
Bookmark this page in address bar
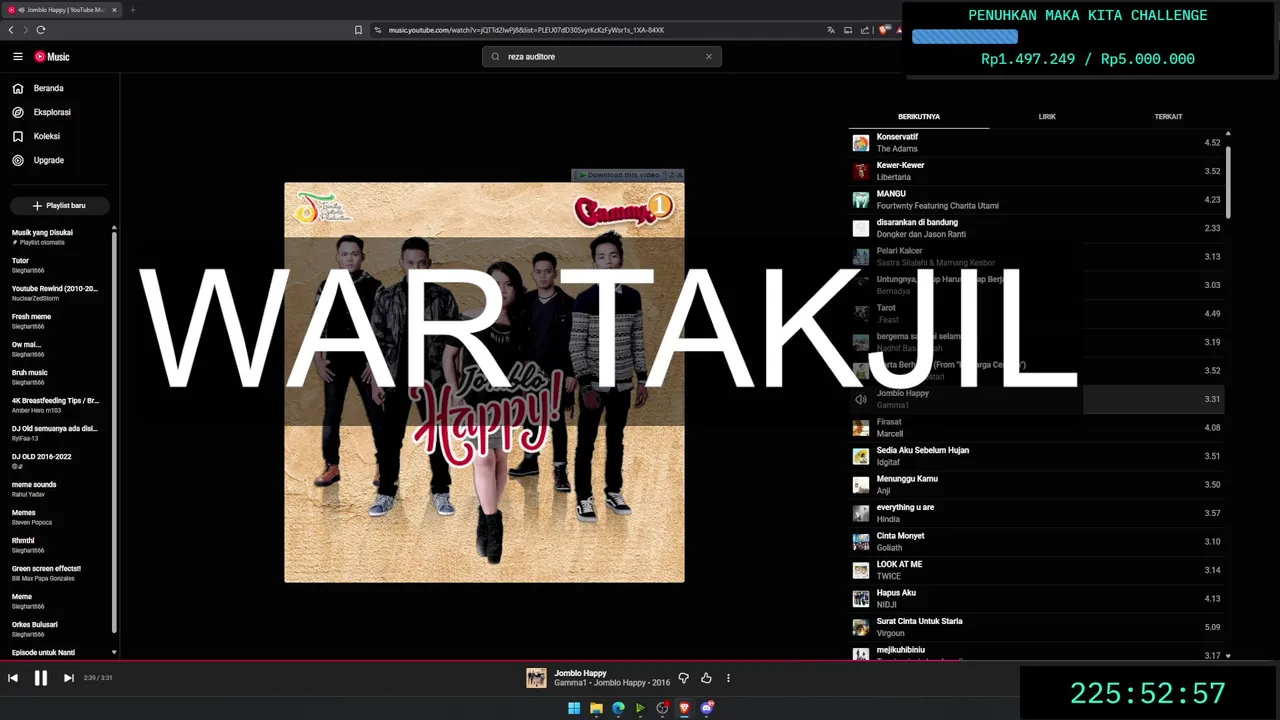(x=358, y=30)
